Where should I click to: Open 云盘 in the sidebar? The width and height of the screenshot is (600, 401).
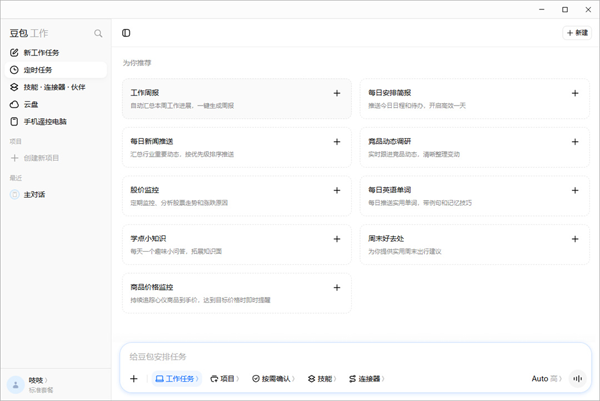(x=55, y=104)
